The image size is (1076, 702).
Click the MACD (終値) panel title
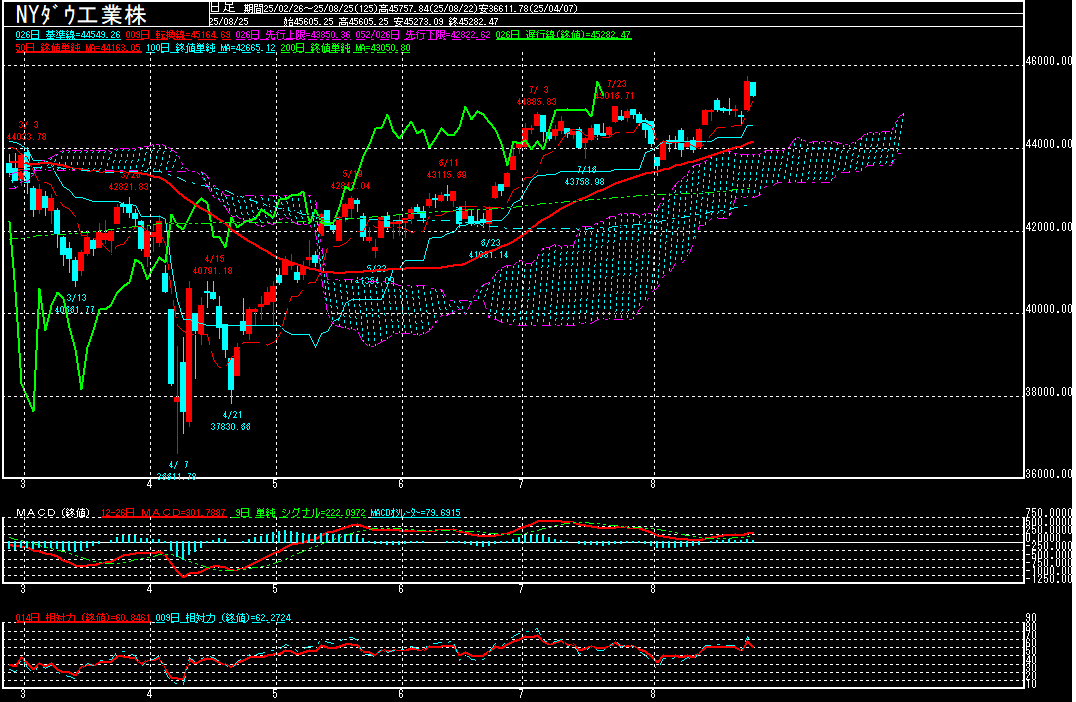(53, 513)
